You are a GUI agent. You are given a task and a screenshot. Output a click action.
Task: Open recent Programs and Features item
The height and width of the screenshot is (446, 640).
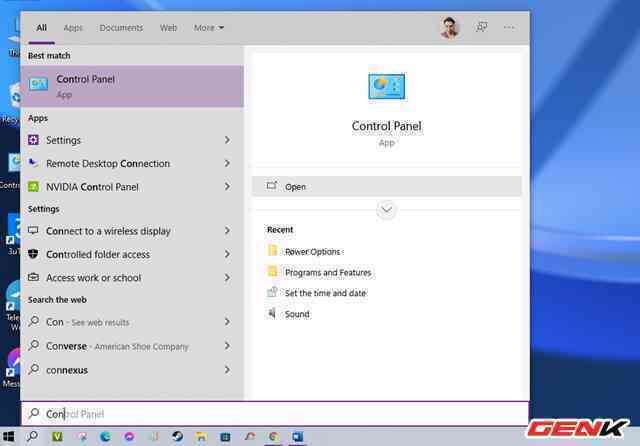point(319,272)
